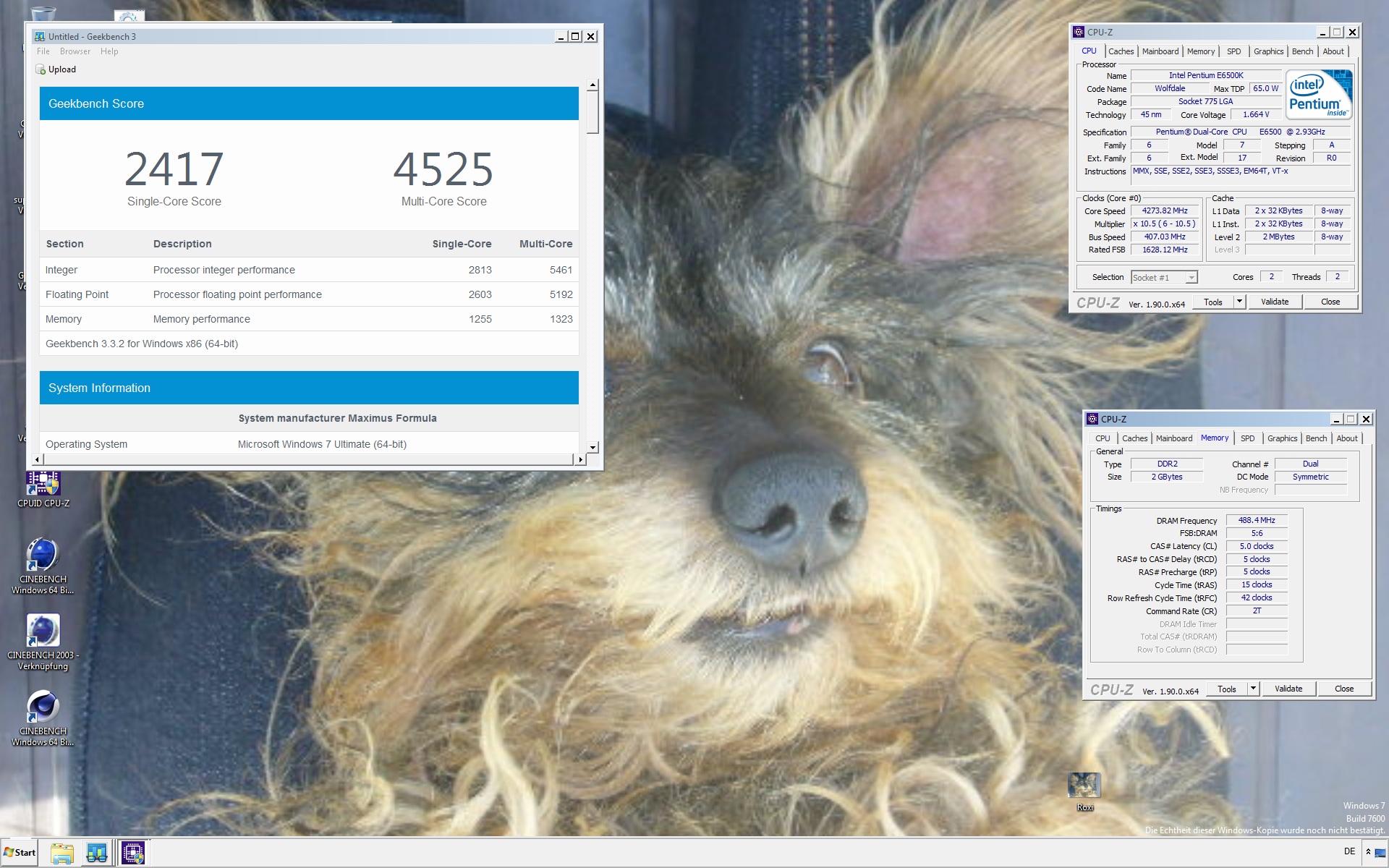Click the Upload icon in Geekbench
1389x868 pixels.
pyautogui.click(x=41, y=69)
